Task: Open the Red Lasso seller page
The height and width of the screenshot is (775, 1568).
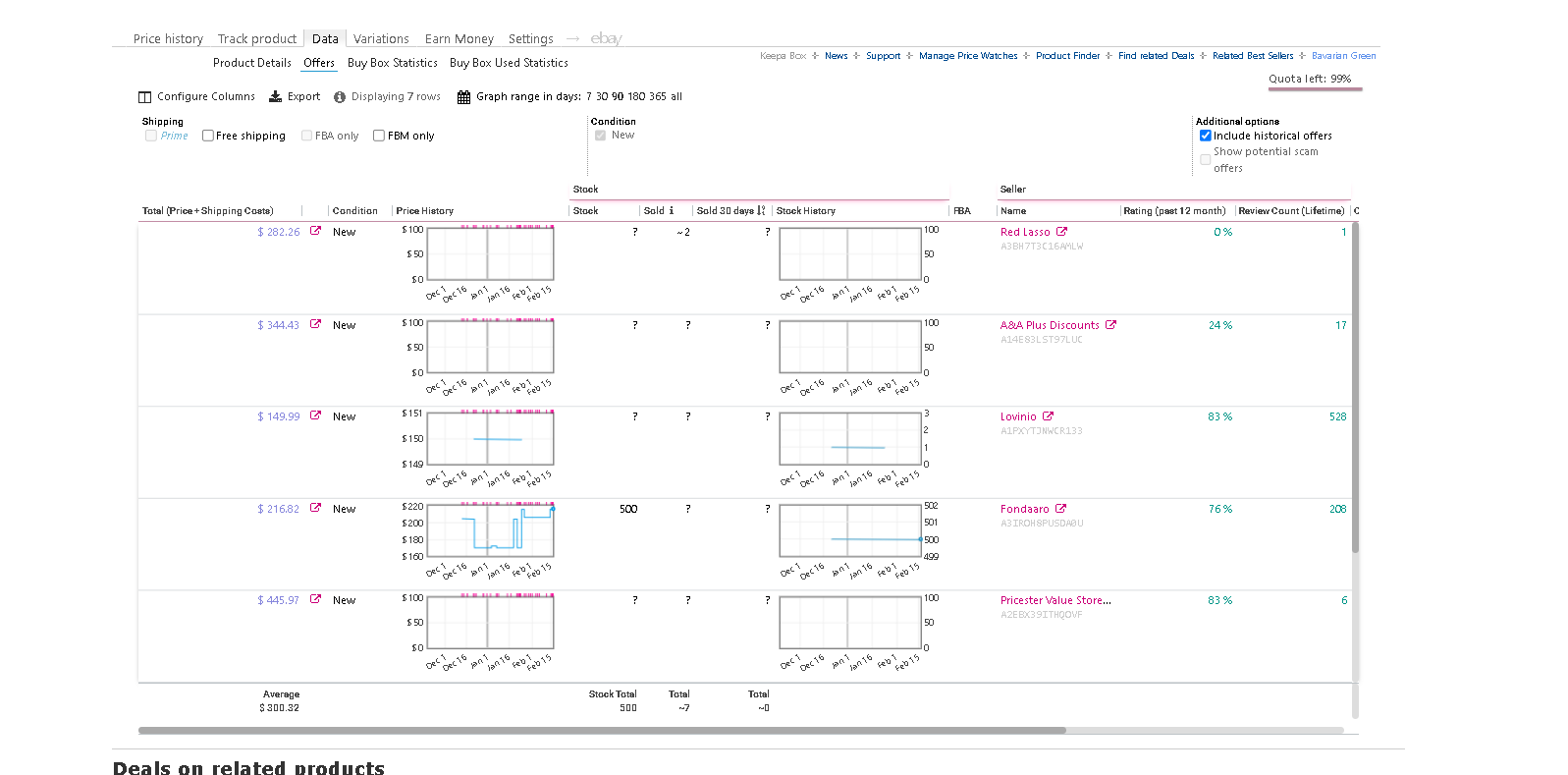Action: coord(1025,232)
